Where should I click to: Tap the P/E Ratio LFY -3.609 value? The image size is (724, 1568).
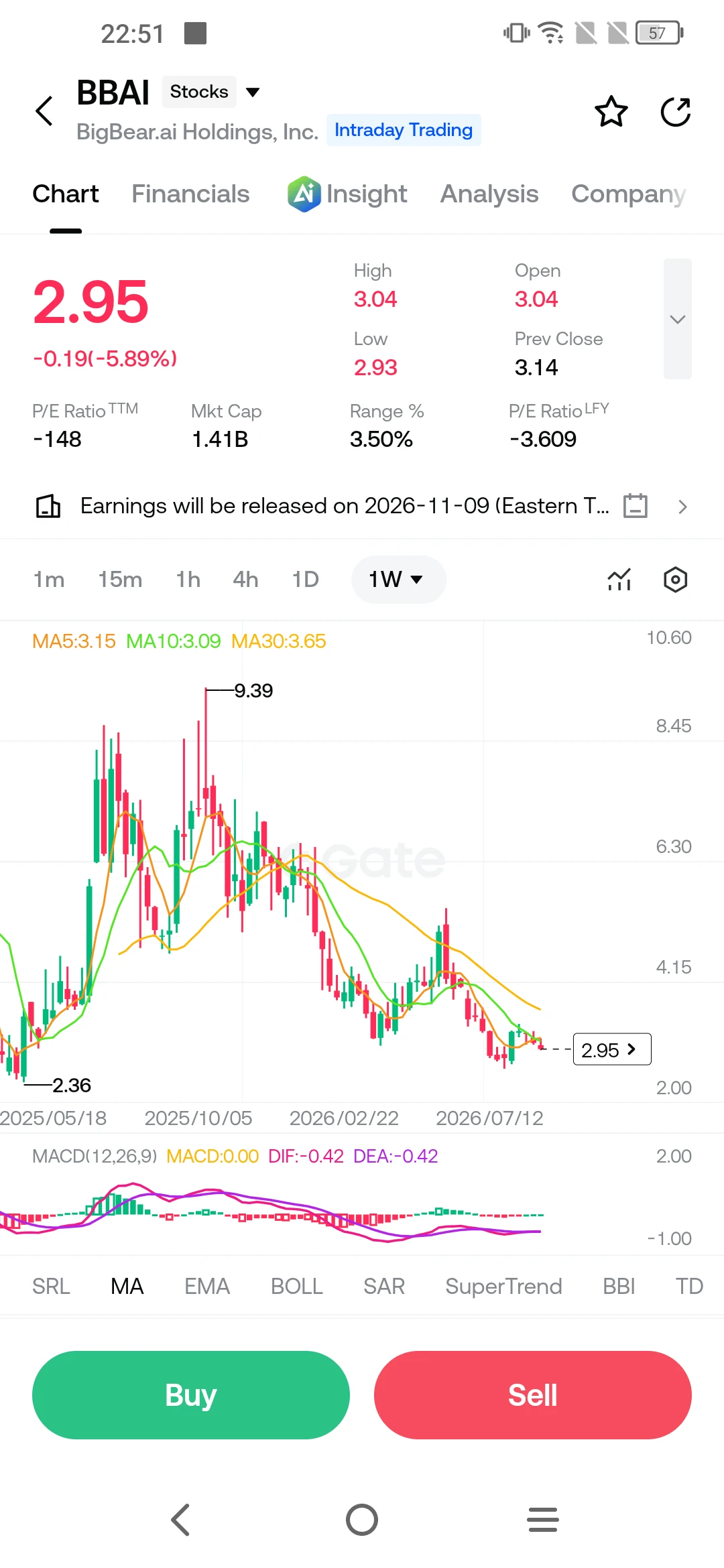[543, 440]
